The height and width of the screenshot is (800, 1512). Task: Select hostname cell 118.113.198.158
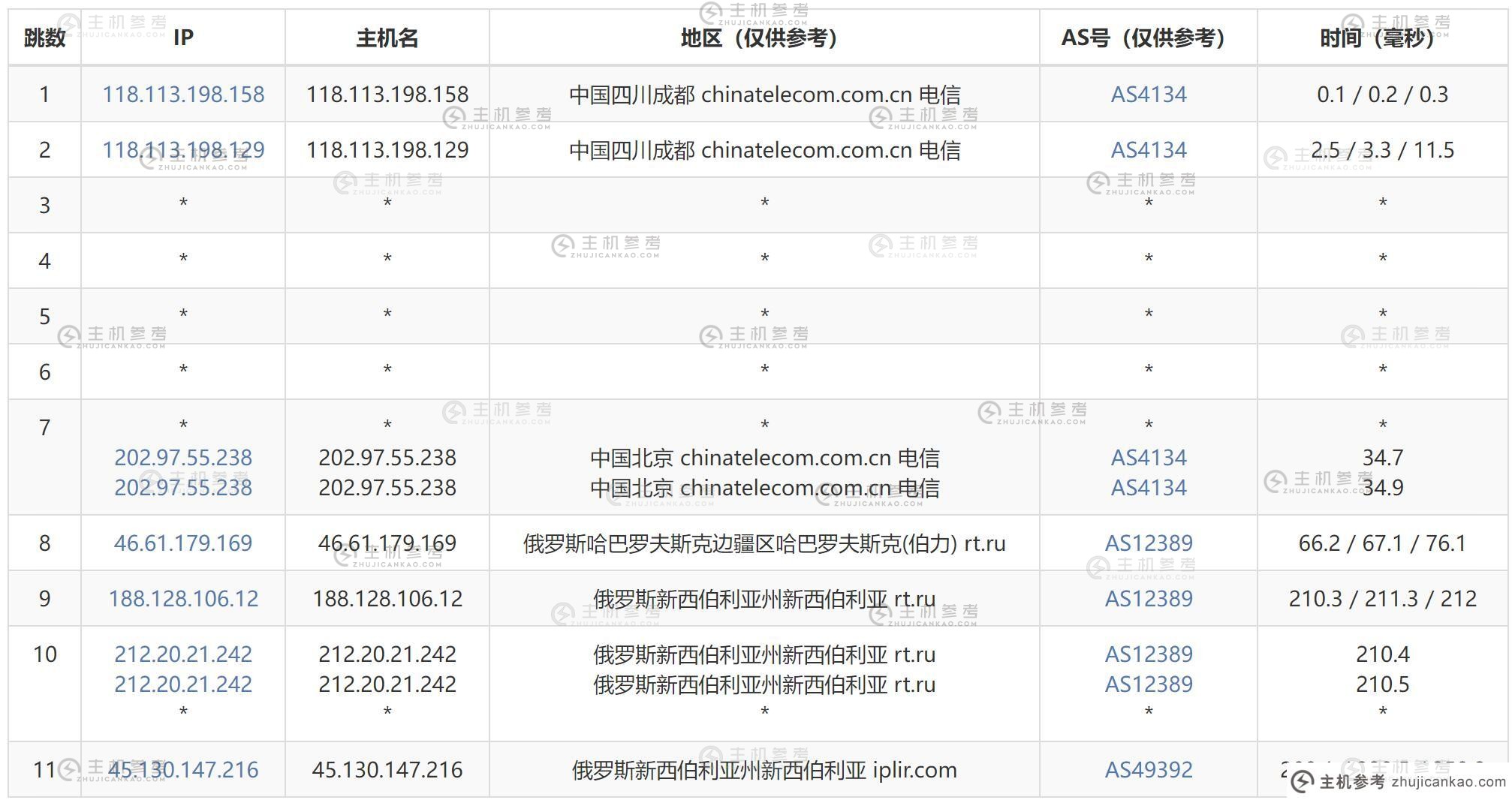[x=387, y=95]
